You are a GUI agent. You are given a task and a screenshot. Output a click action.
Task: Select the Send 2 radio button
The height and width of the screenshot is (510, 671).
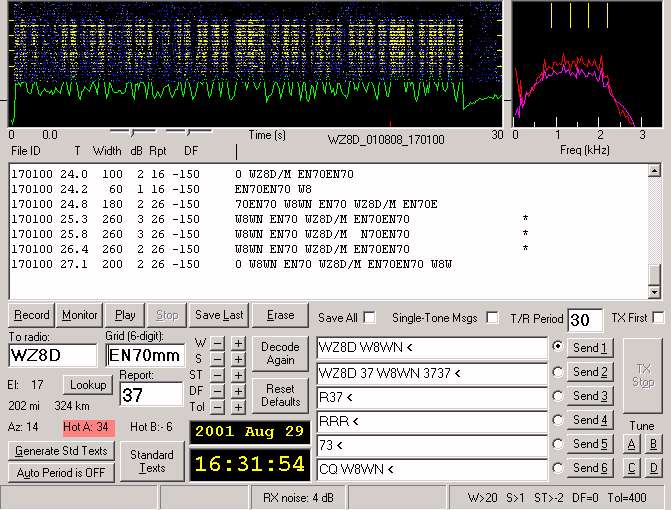pos(557,372)
